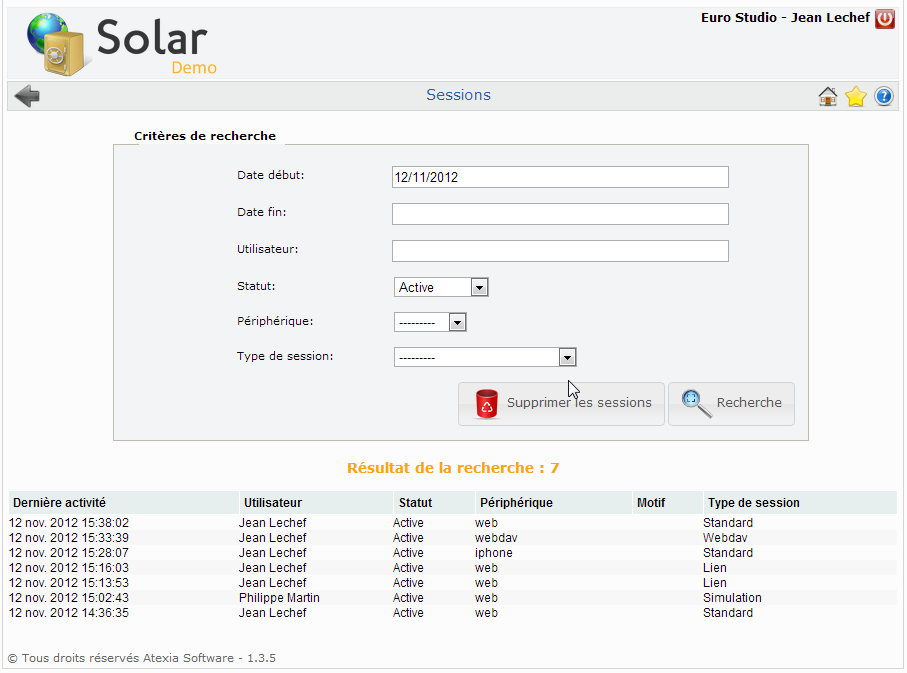Click the red trash bin icon
The height and width of the screenshot is (673, 907).
click(486, 403)
